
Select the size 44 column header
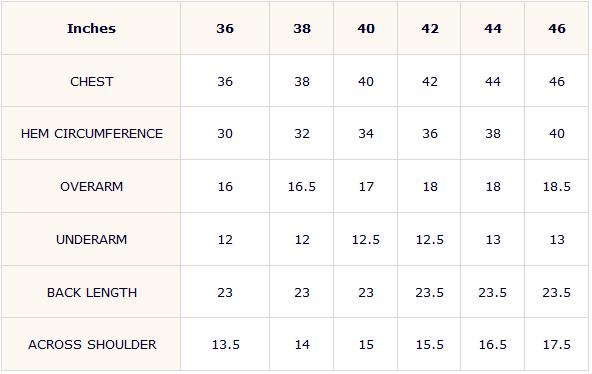click(x=493, y=29)
